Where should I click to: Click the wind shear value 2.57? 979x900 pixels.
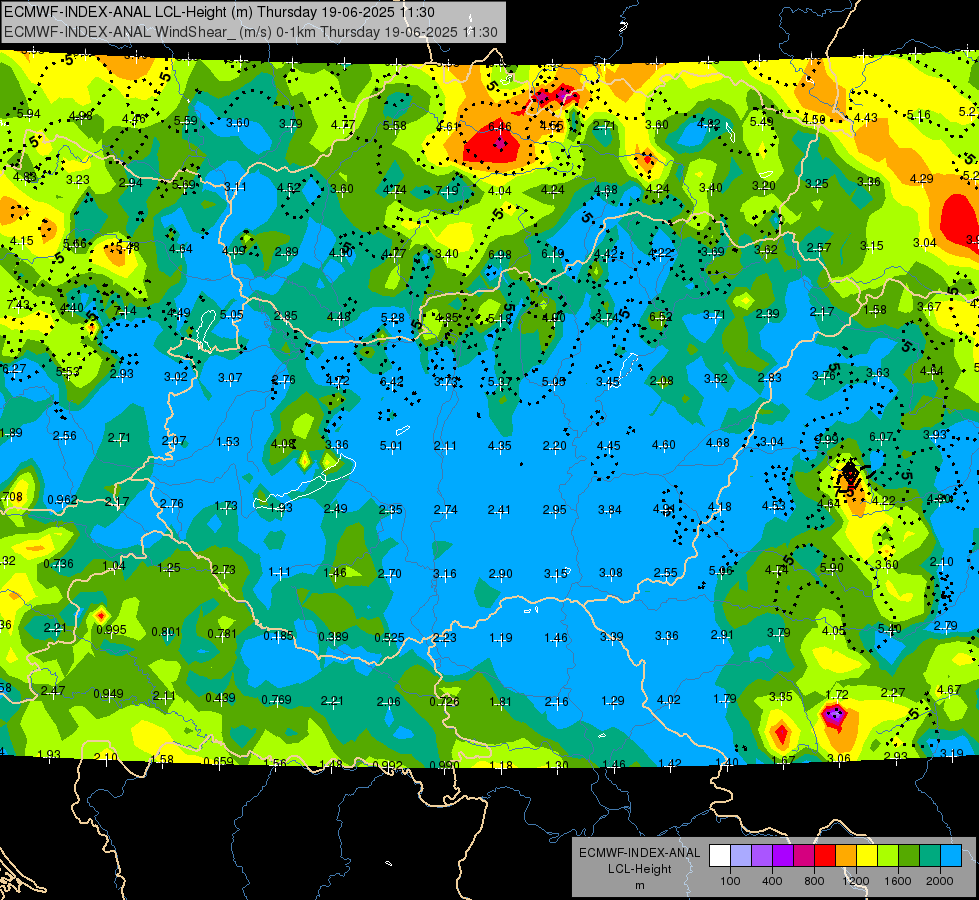pyautogui.click(x=818, y=247)
